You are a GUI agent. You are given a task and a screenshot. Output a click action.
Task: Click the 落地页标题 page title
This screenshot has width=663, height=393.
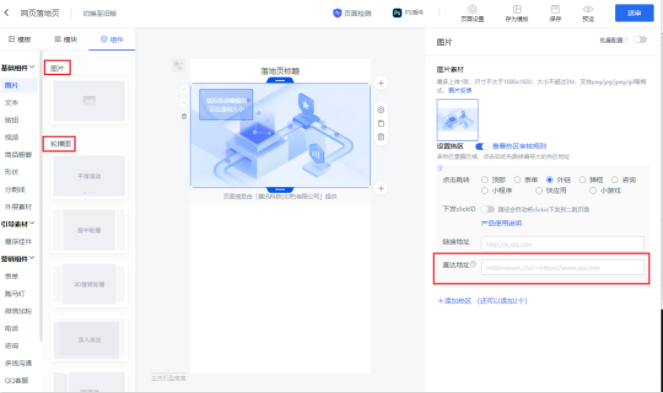click(280, 71)
